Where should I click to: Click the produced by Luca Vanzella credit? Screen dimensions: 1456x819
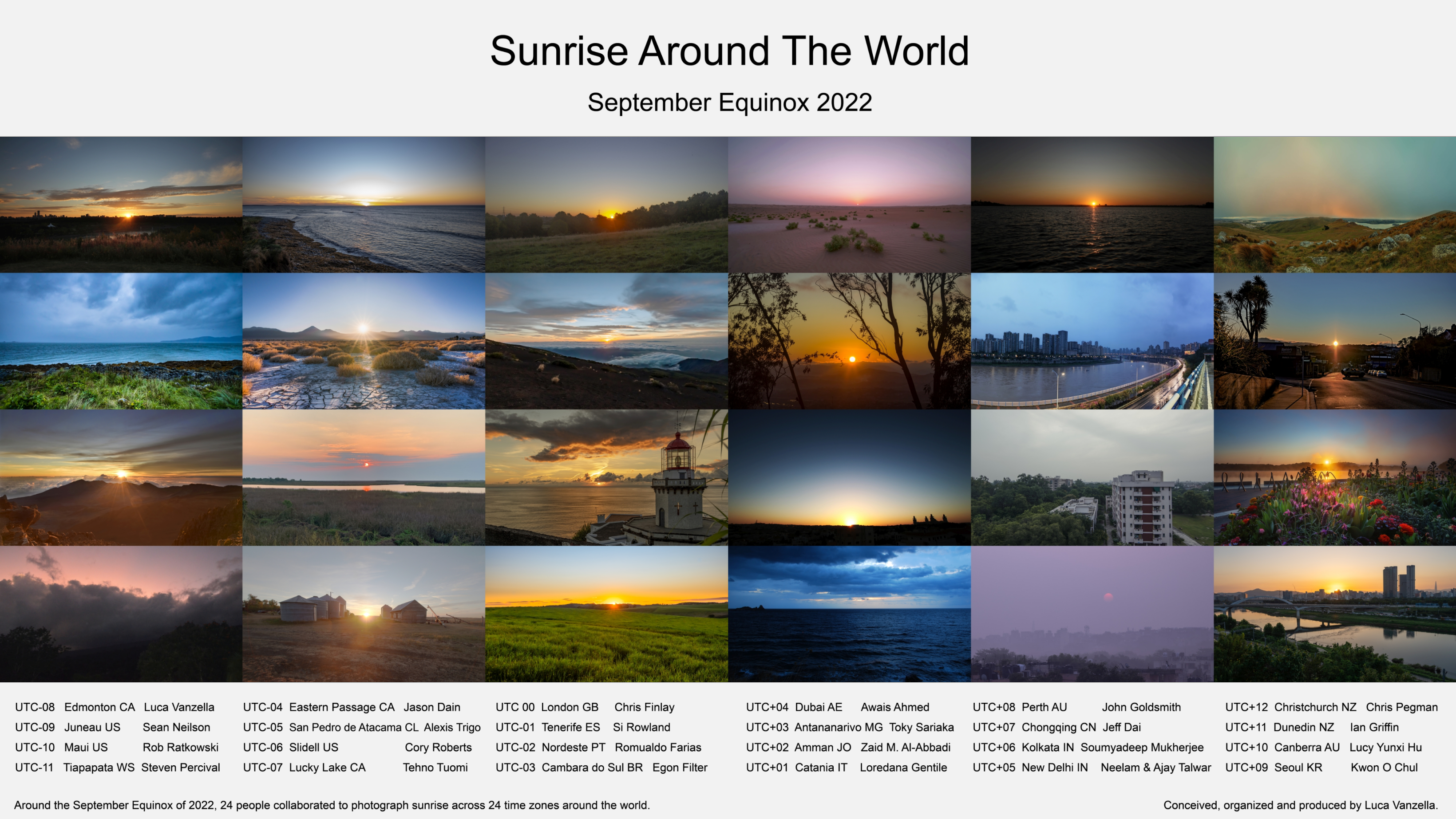pos(1300,805)
